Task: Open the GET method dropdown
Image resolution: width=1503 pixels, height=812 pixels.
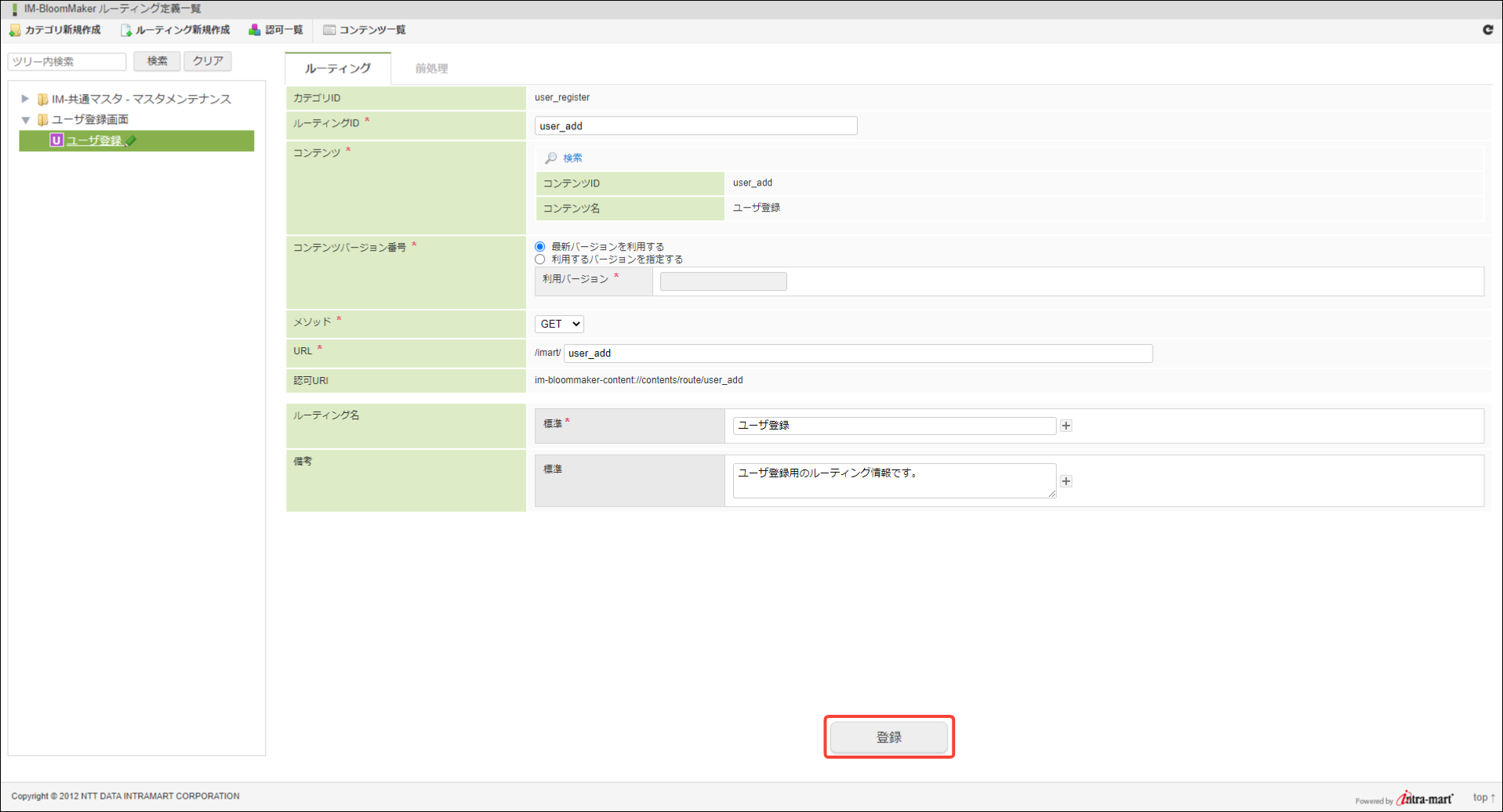Action: point(558,324)
